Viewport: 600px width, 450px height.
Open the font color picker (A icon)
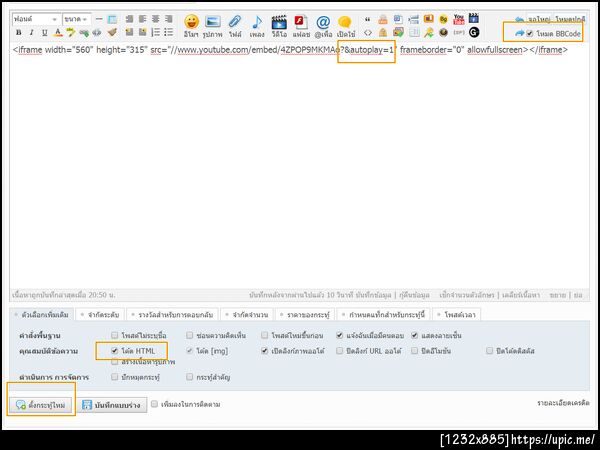point(57,33)
